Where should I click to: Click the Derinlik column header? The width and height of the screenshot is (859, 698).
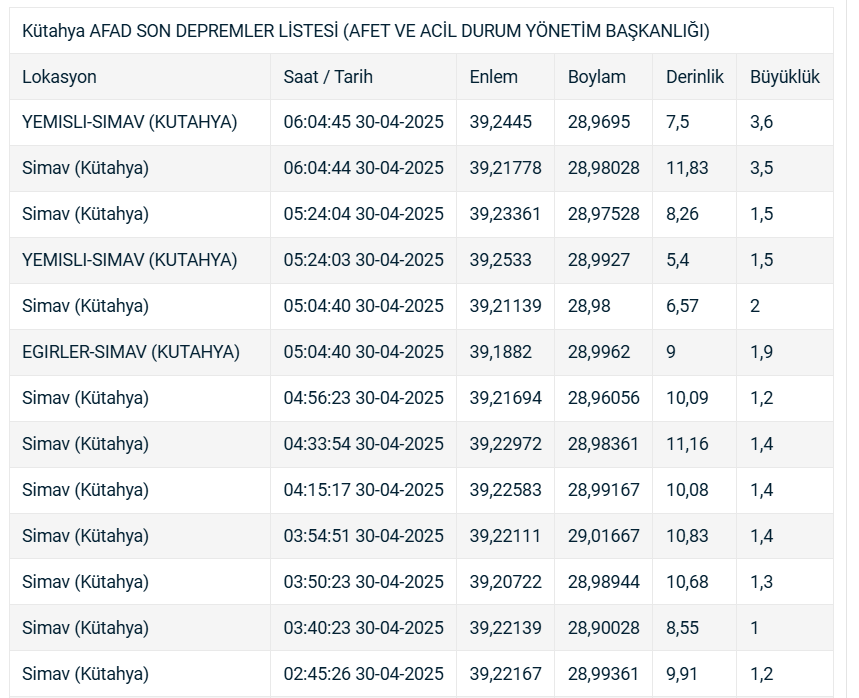click(x=695, y=77)
